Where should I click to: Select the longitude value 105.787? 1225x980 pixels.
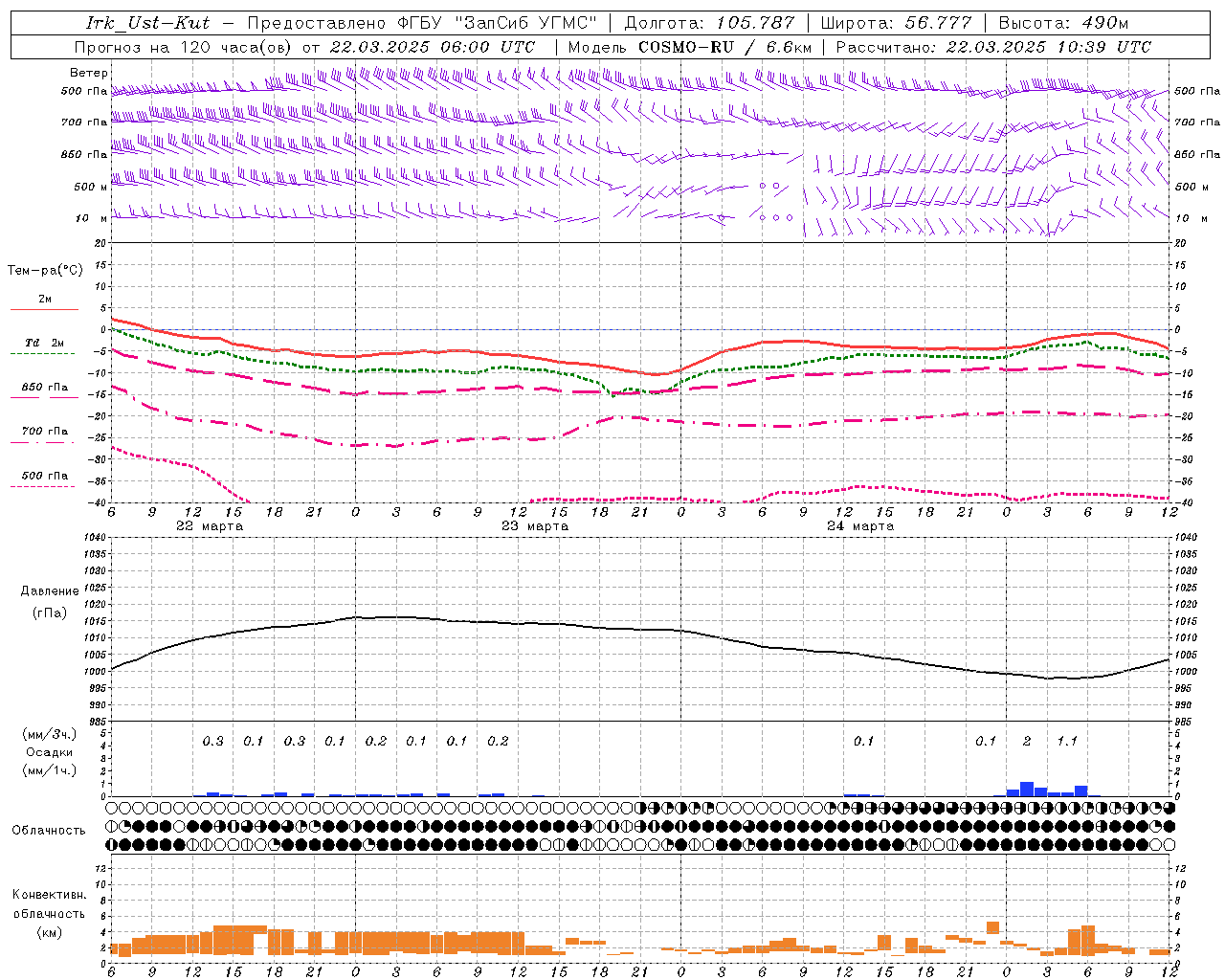755,23
